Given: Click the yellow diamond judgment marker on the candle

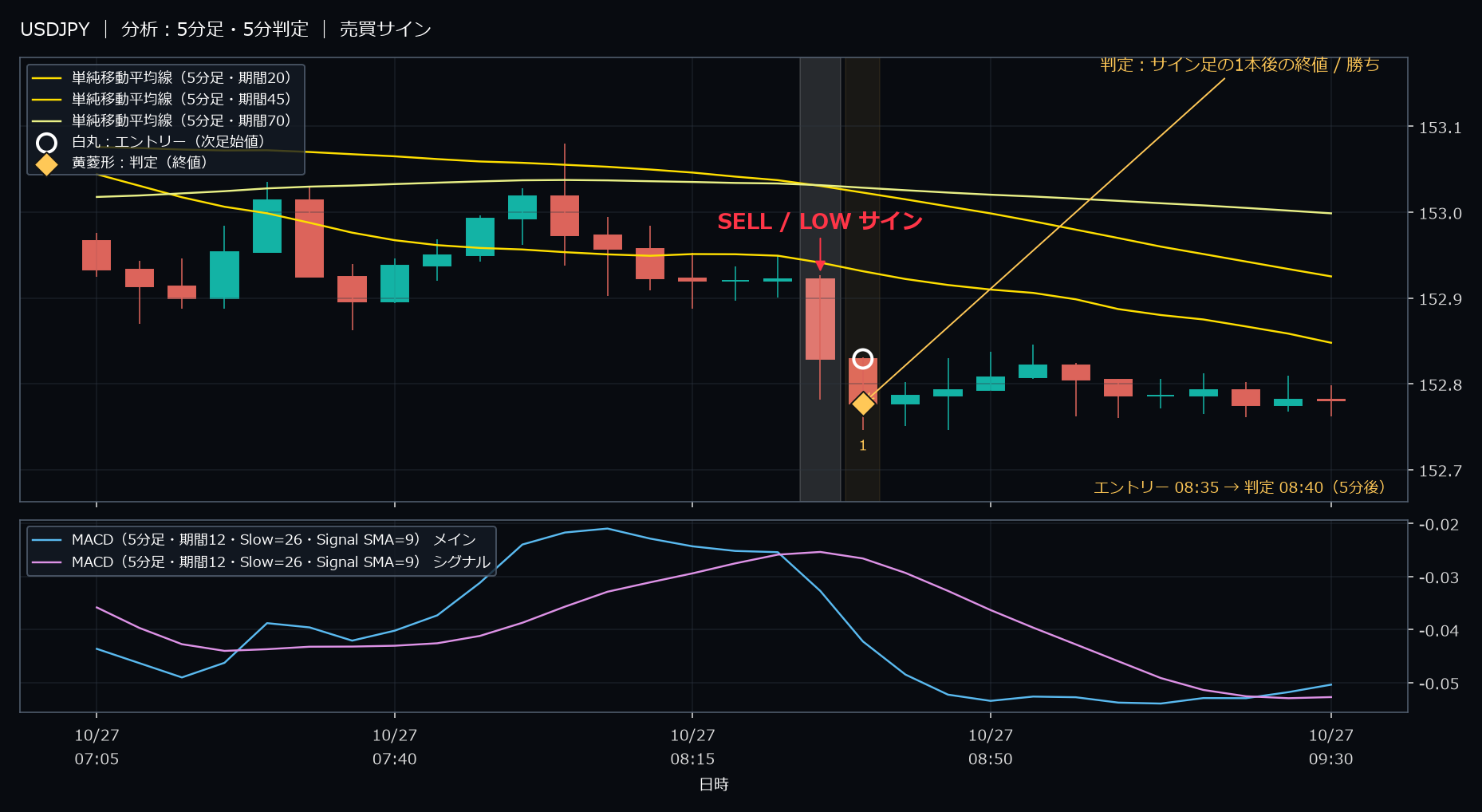Looking at the screenshot, I should pyautogui.click(x=862, y=404).
